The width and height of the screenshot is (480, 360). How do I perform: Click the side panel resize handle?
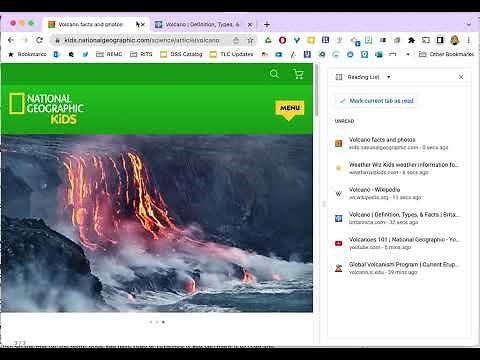pyautogui.click(x=323, y=204)
